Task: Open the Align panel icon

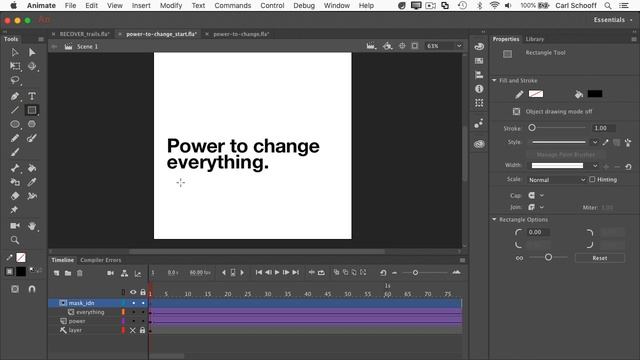Action: click(x=479, y=75)
